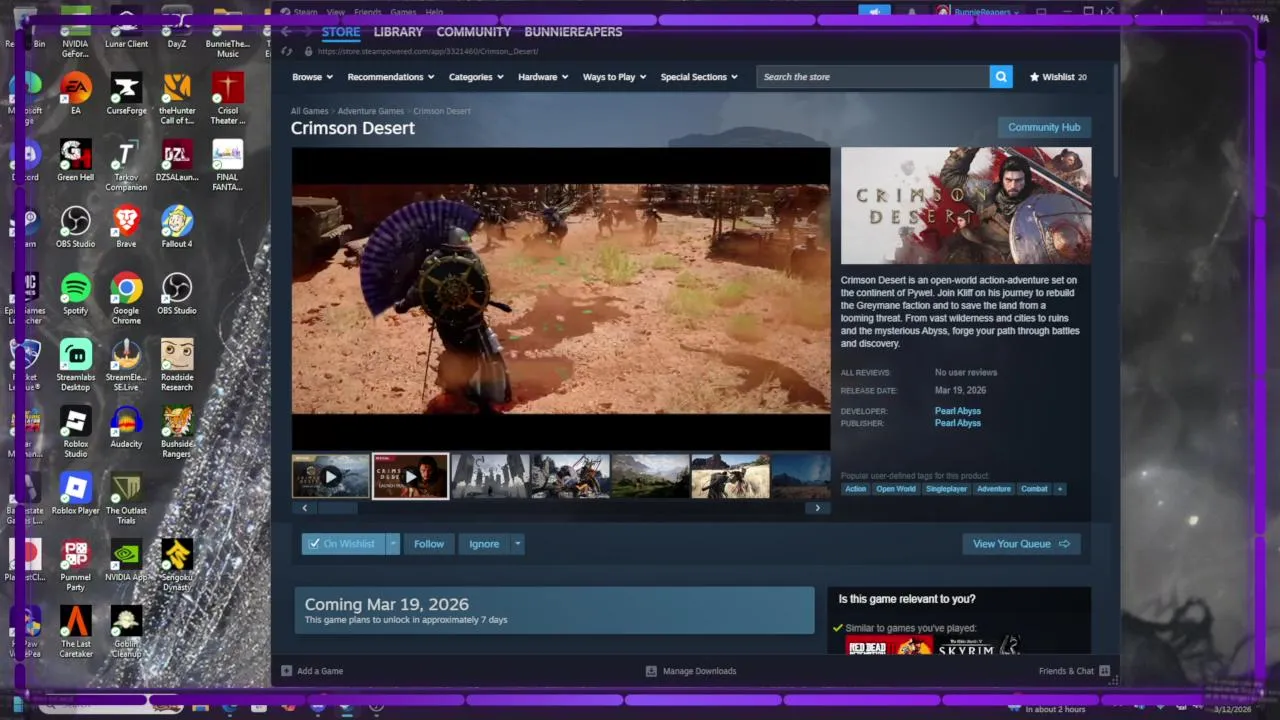The width and height of the screenshot is (1280, 720).
Task: Open the StreamElements SE.Live icon
Action: point(126,366)
